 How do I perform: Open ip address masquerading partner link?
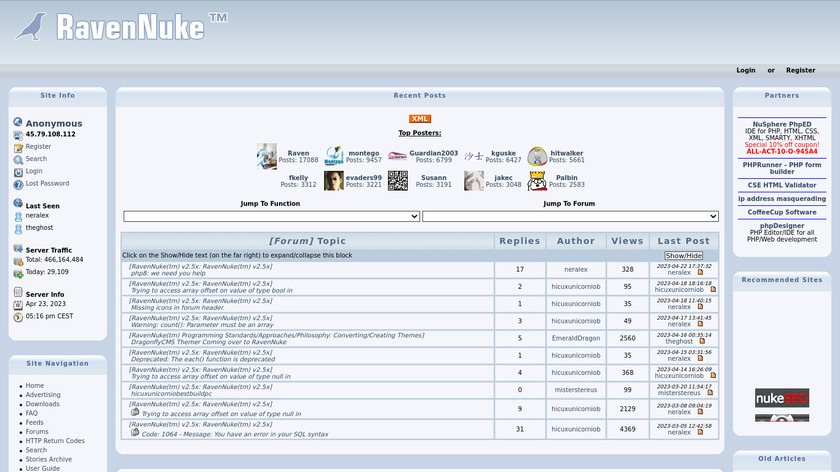click(782, 199)
